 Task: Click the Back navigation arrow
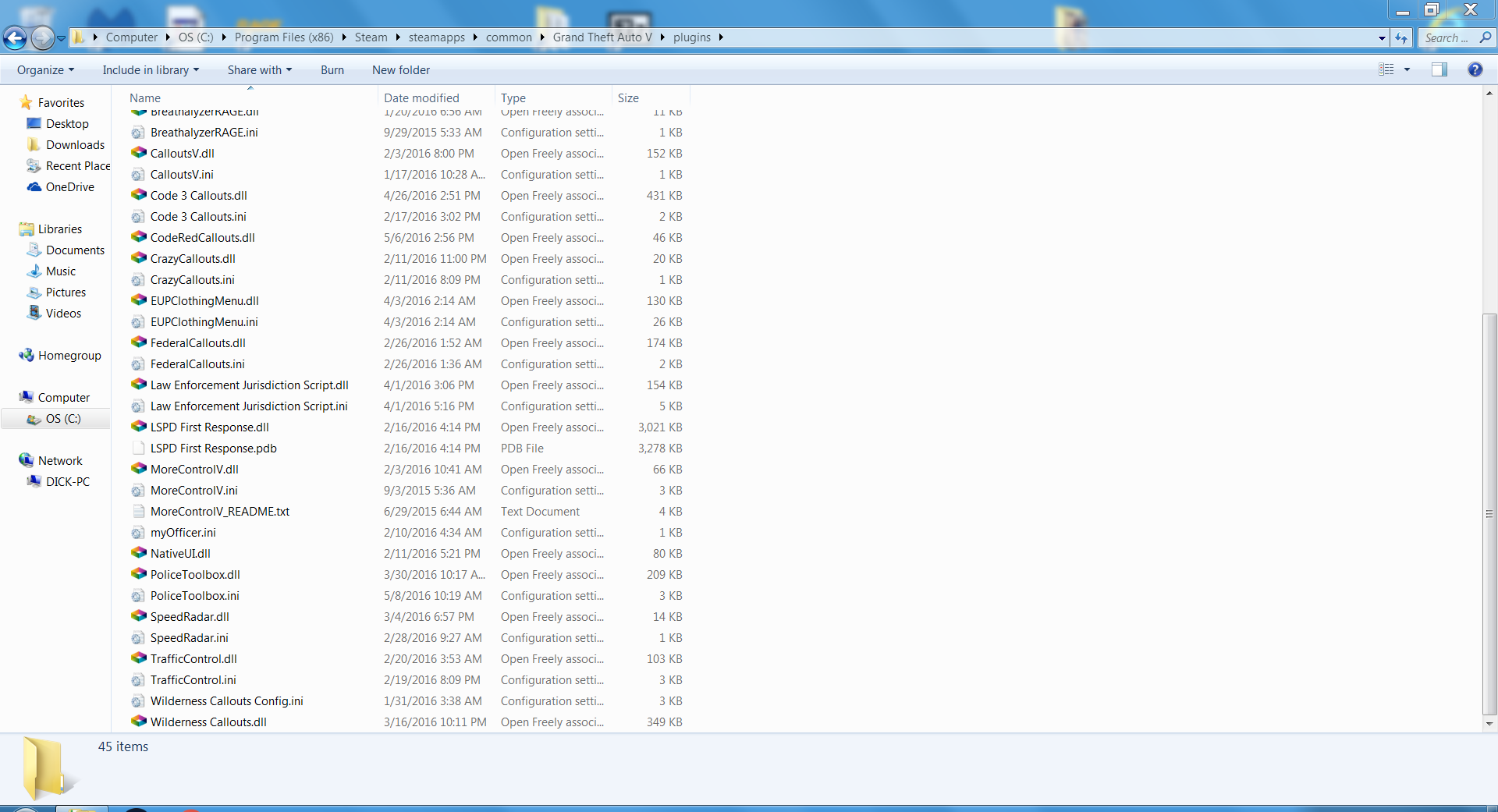[15, 37]
